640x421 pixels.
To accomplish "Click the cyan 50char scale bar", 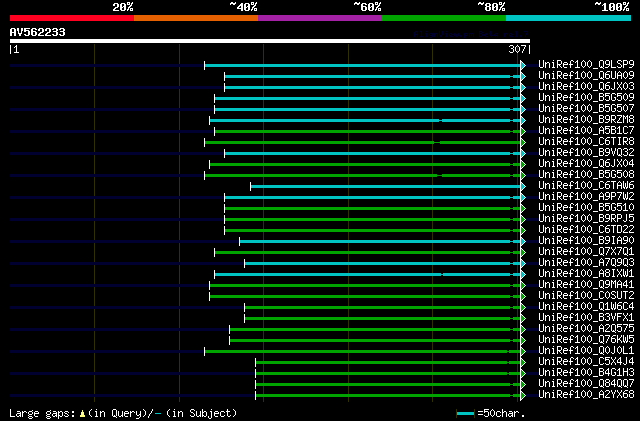I will [465, 414].
